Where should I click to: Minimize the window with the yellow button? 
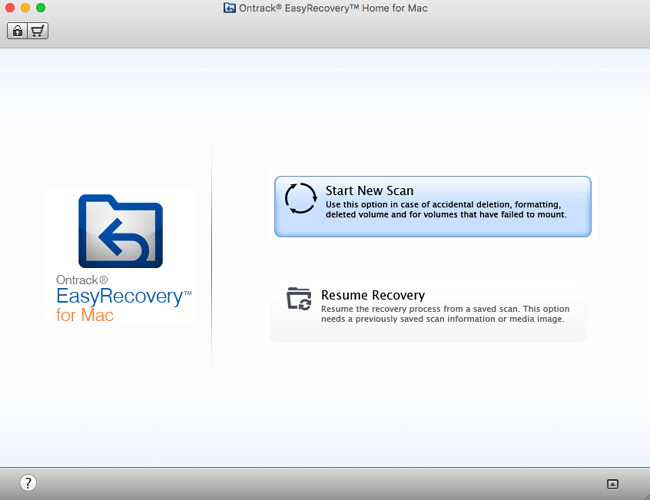point(25,8)
